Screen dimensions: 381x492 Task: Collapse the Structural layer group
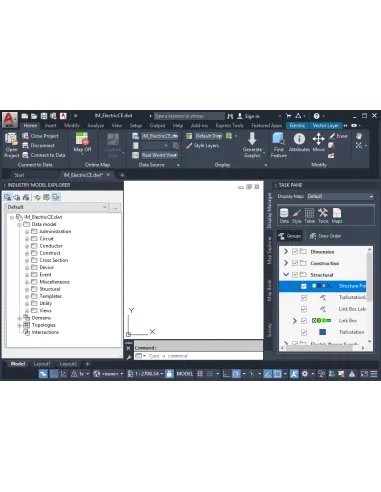pos(286,274)
